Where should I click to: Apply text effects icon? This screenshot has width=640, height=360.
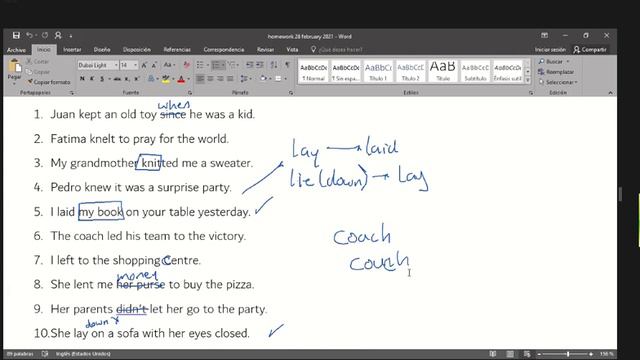coord(151,78)
